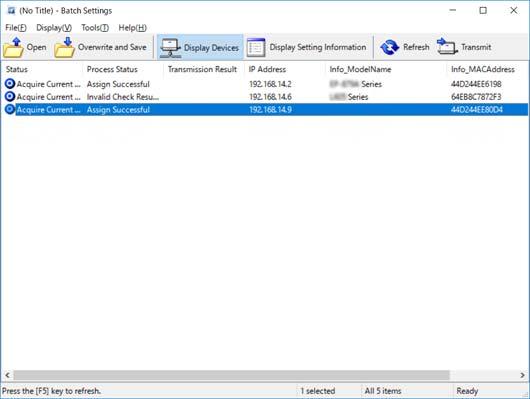Click status icon of selected 192.168.14.9 row
Screen dimensions: 530x399
10,109
